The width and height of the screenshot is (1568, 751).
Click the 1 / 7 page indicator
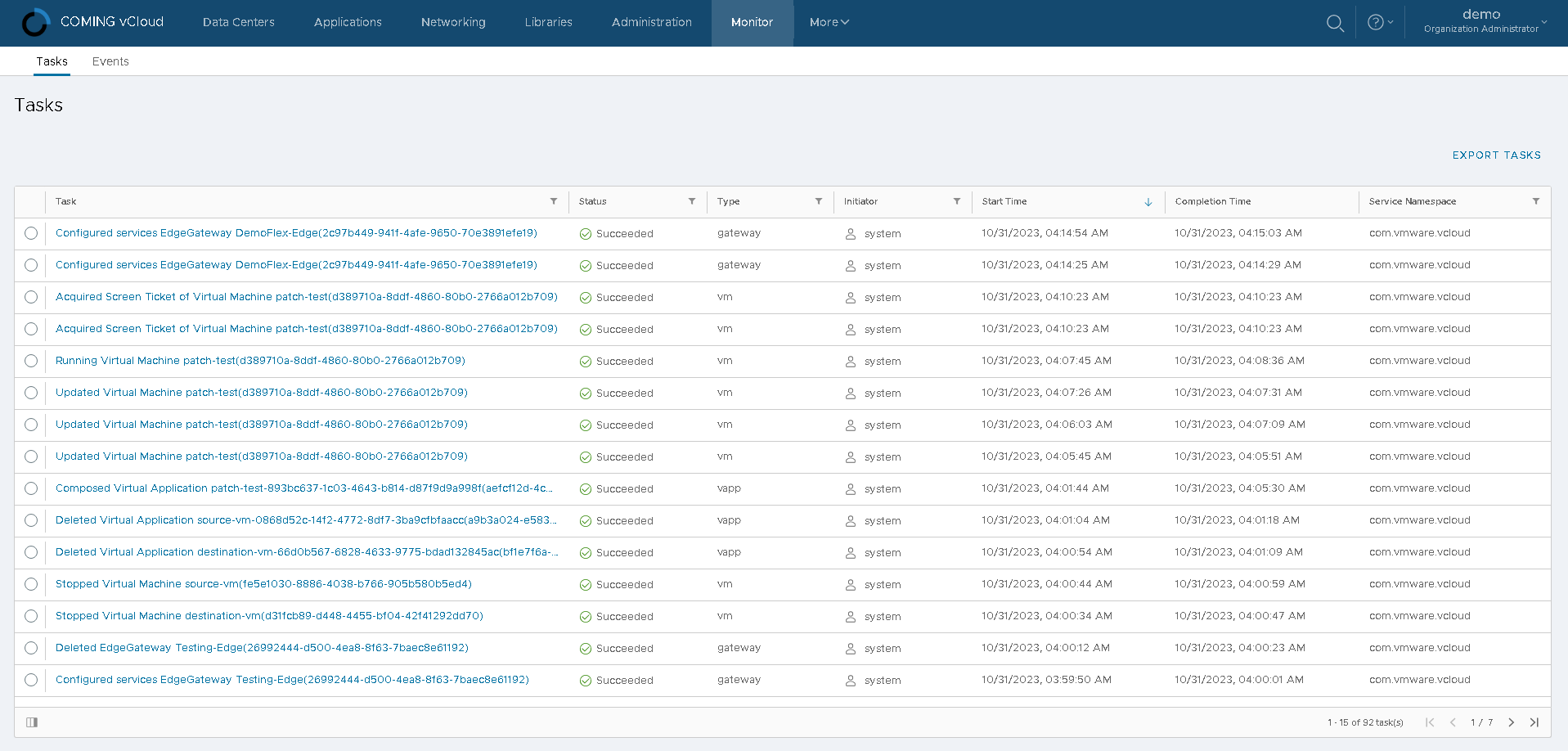(1480, 722)
